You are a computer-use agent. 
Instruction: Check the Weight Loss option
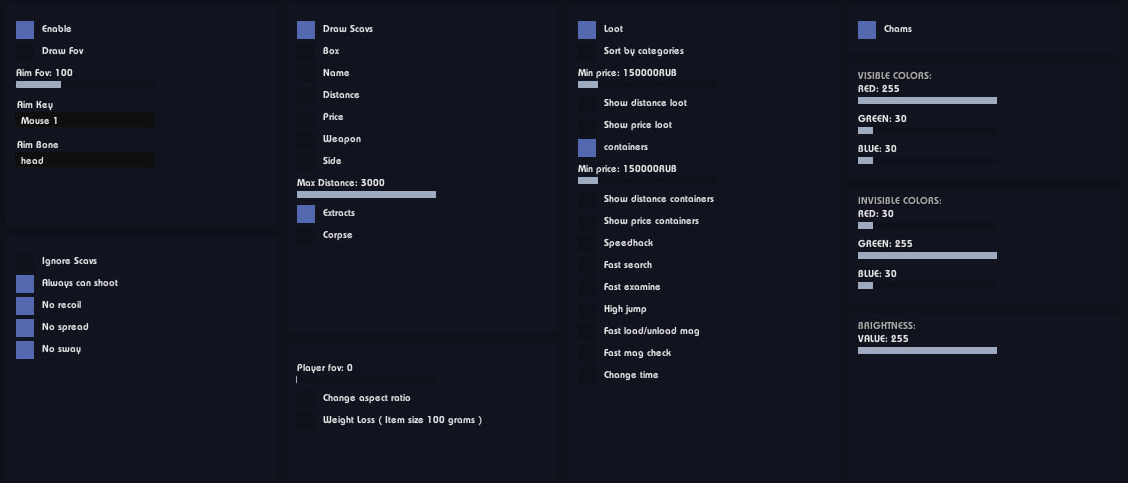(x=306, y=421)
